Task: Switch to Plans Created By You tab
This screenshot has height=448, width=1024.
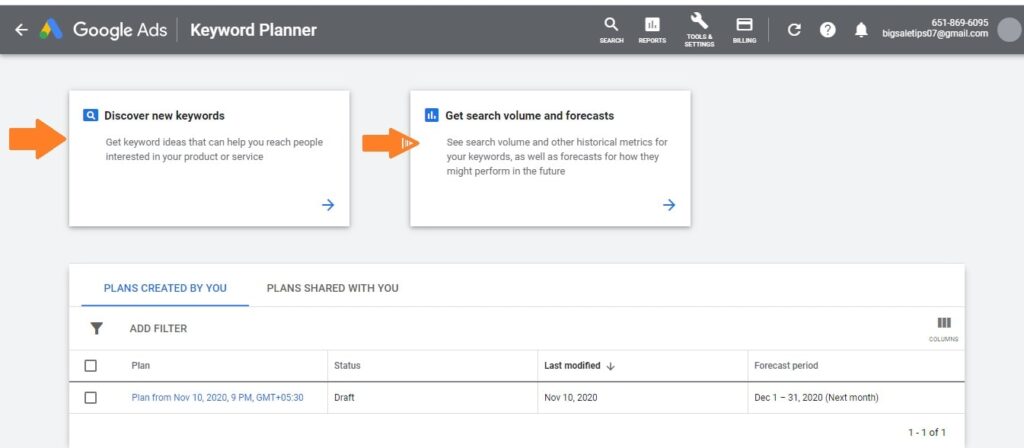Action: click(x=165, y=288)
